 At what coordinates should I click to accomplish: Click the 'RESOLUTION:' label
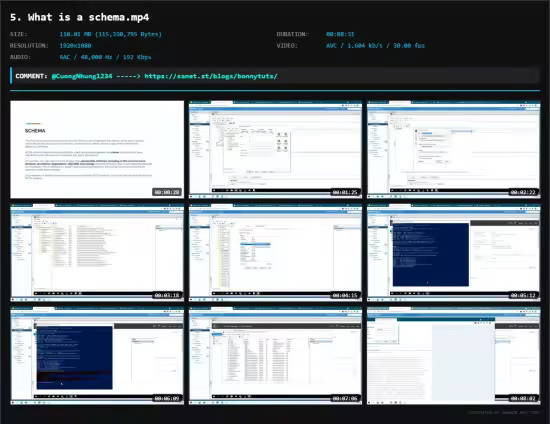(x=29, y=46)
